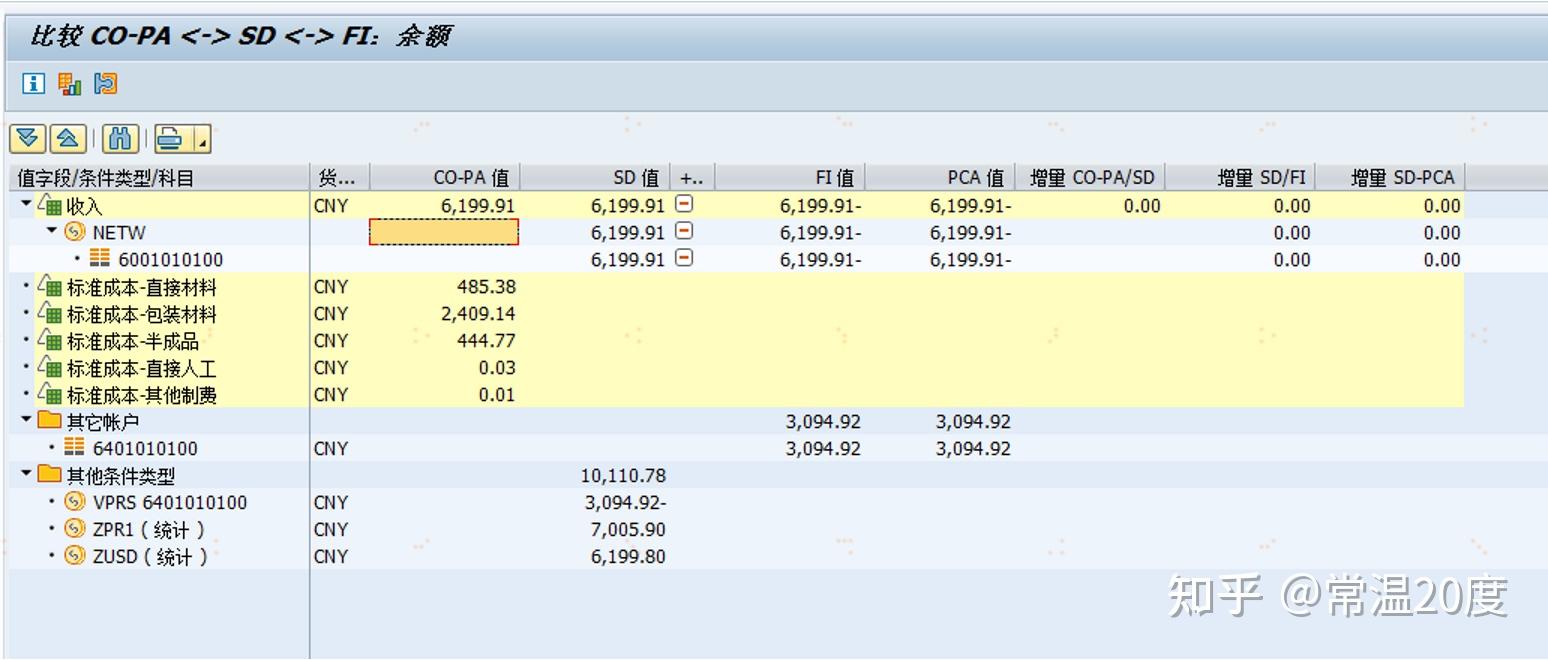Collapse the 其它帐户 folder node

[x=24, y=421]
